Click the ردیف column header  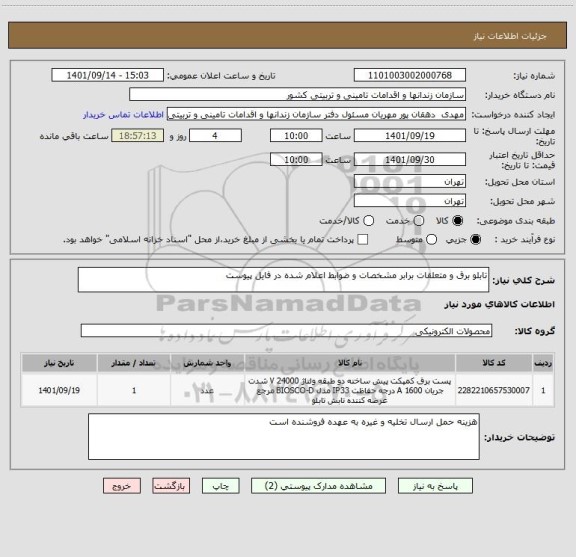coord(543,363)
